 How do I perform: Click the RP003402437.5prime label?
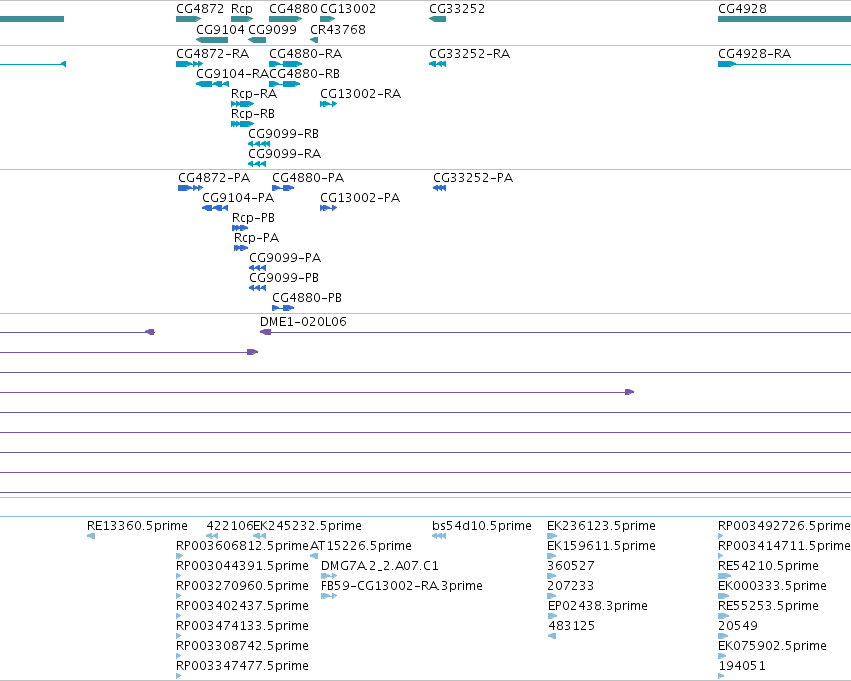click(242, 606)
